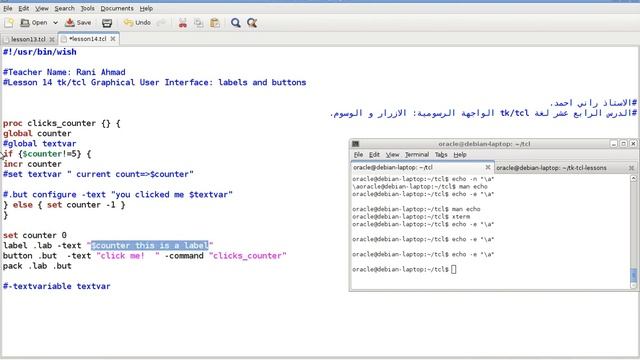The height and width of the screenshot is (360, 640).
Task: Close the lesson14.tcl tab
Action: 113,39
